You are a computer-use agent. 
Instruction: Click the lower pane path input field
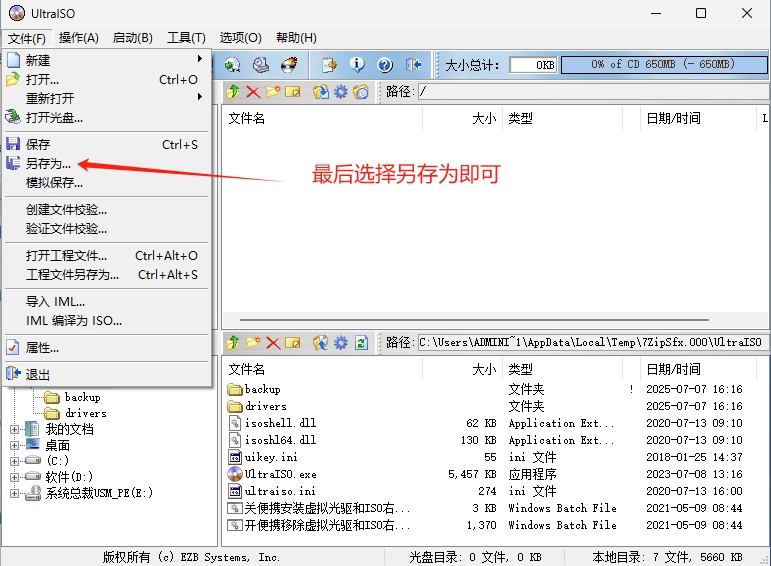pos(592,343)
